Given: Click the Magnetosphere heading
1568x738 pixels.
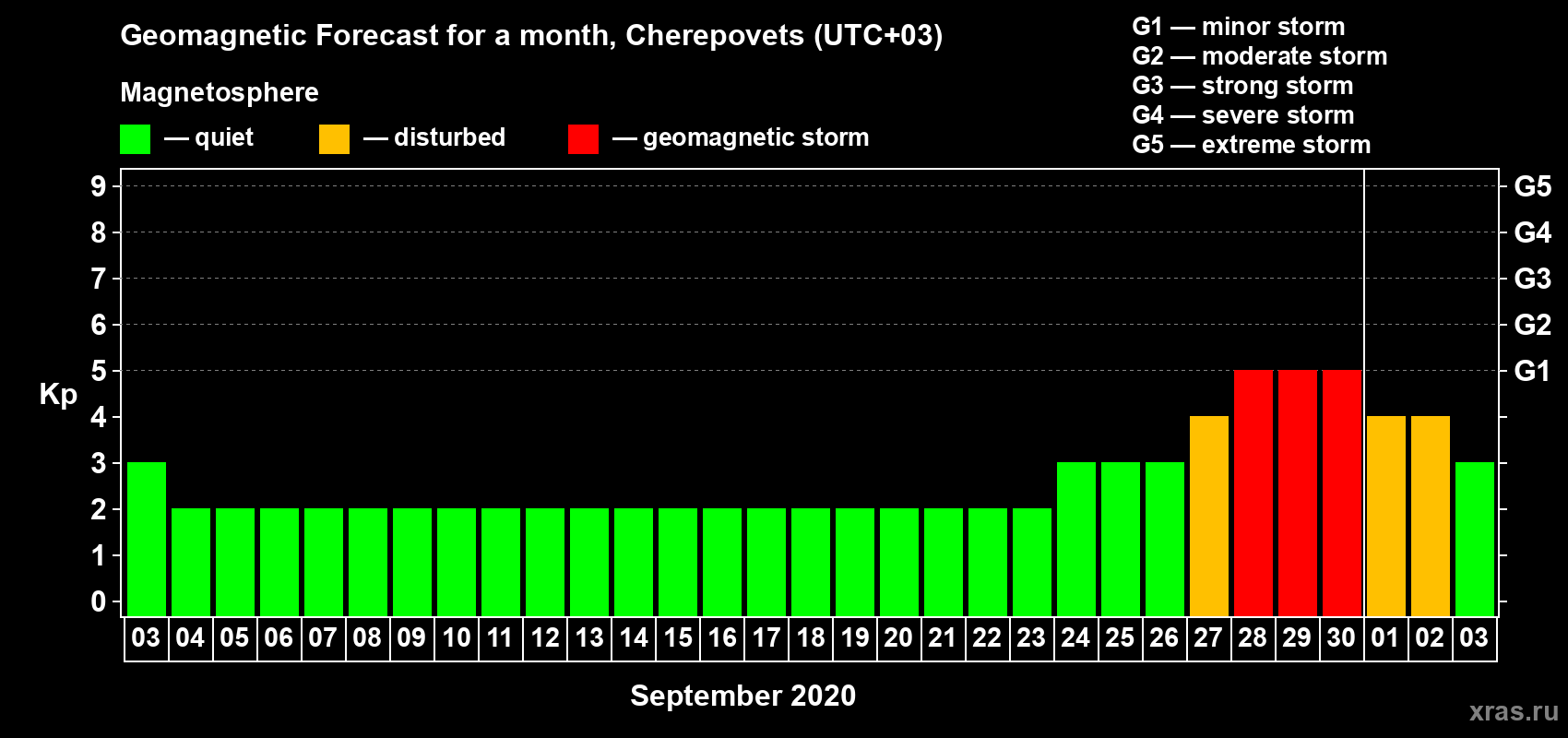Looking at the screenshot, I should coord(220,92).
